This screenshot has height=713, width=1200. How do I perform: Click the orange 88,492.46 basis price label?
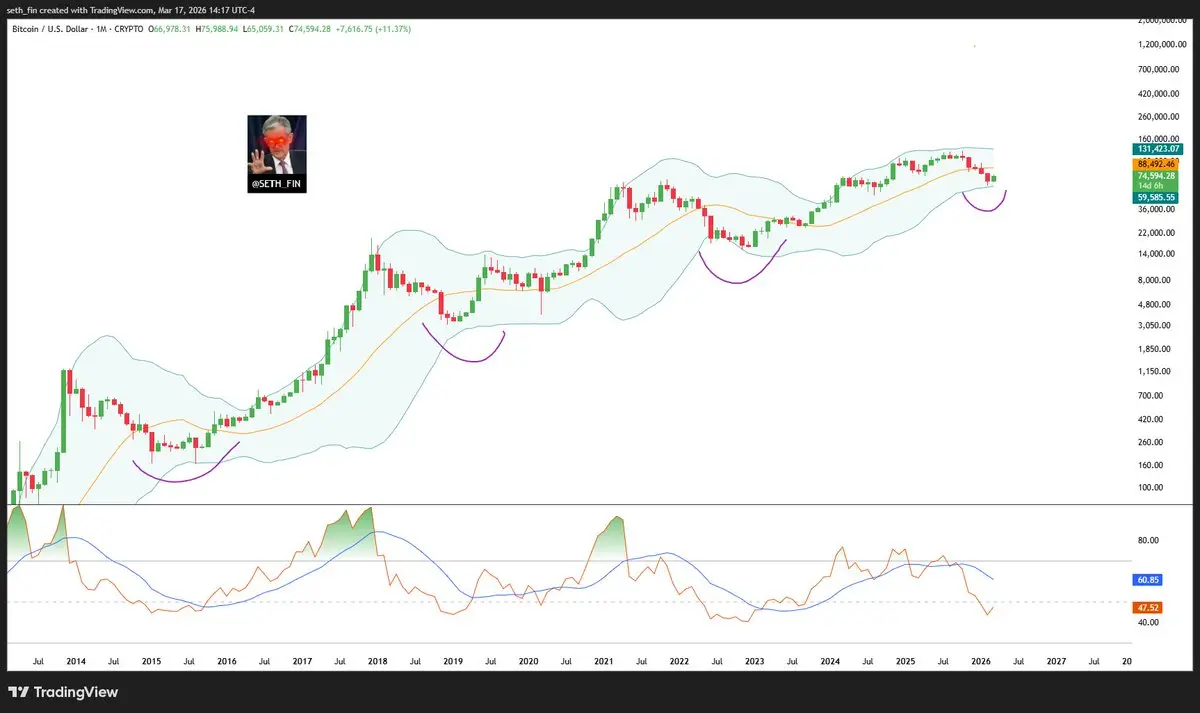(x=1155, y=162)
